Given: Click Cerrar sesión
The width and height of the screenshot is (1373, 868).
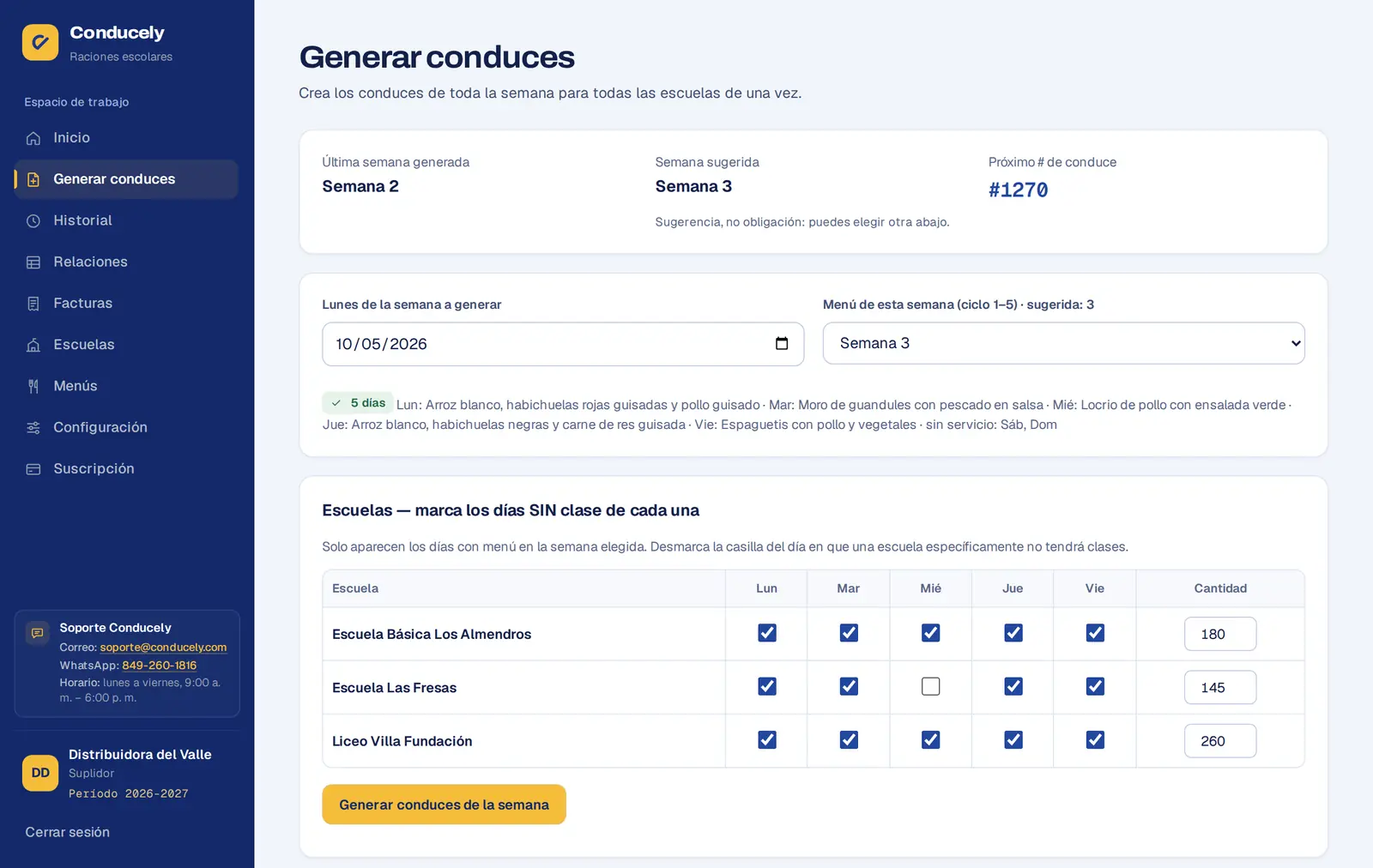Looking at the screenshot, I should coord(68,832).
